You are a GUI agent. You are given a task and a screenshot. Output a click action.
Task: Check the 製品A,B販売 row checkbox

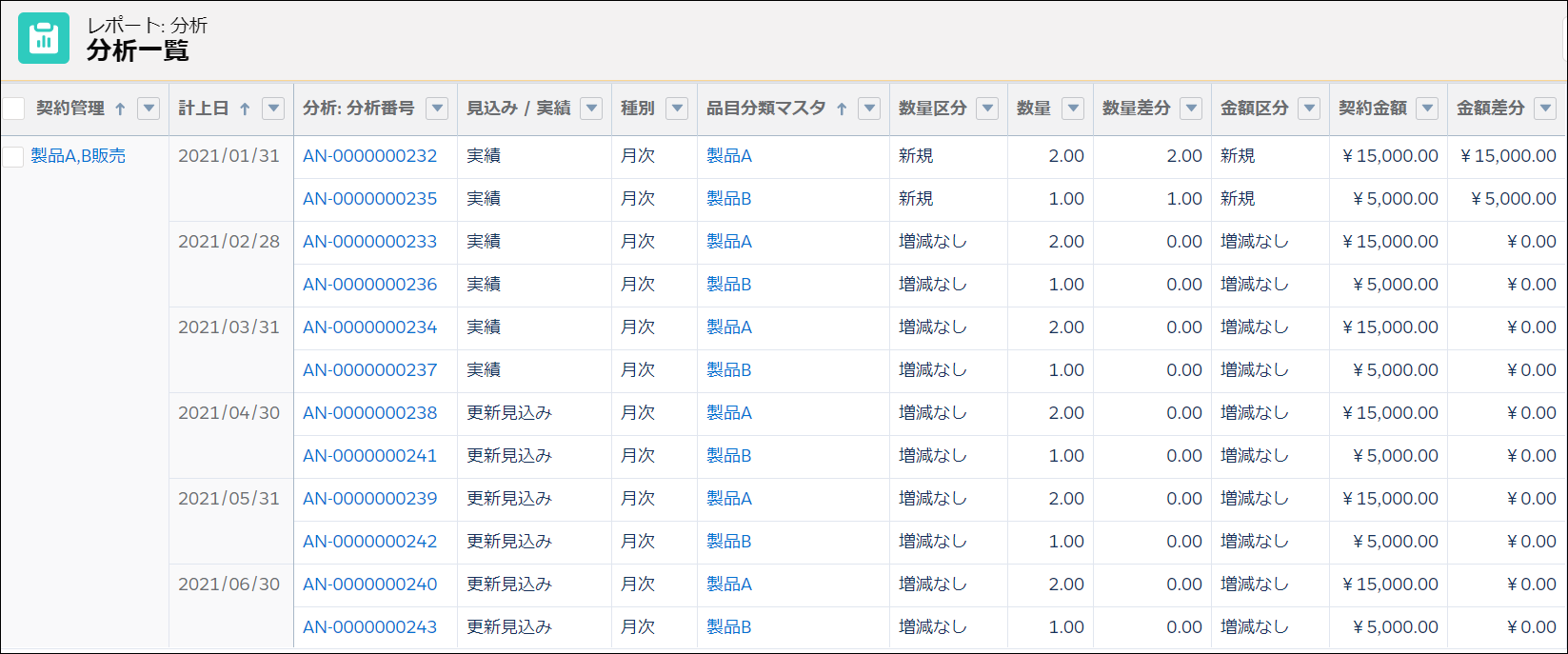(x=13, y=157)
